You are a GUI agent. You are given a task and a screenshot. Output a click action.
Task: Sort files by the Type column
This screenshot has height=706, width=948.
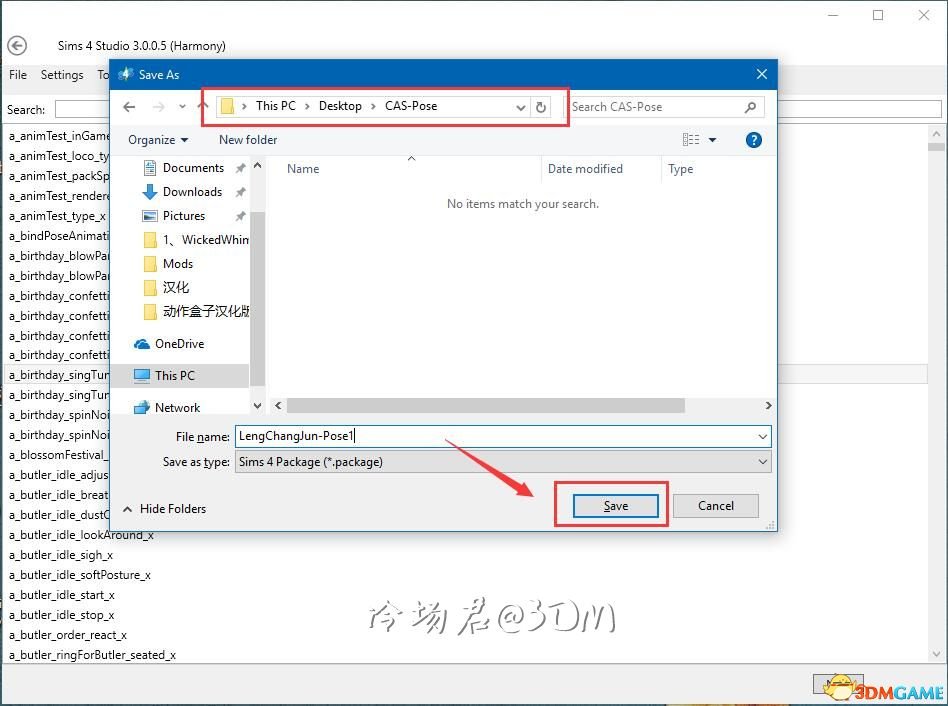pos(681,169)
